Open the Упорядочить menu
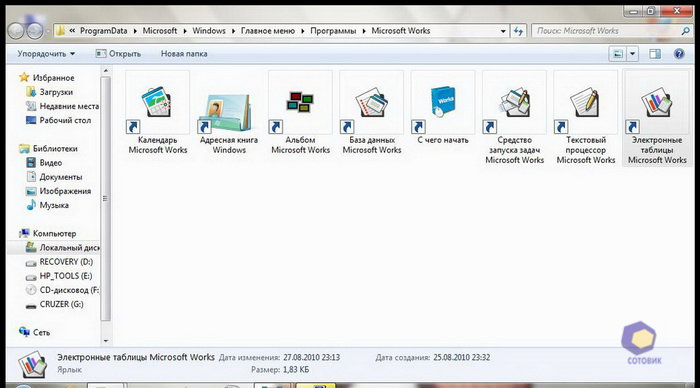The image size is (700, 388). (46, 54)
